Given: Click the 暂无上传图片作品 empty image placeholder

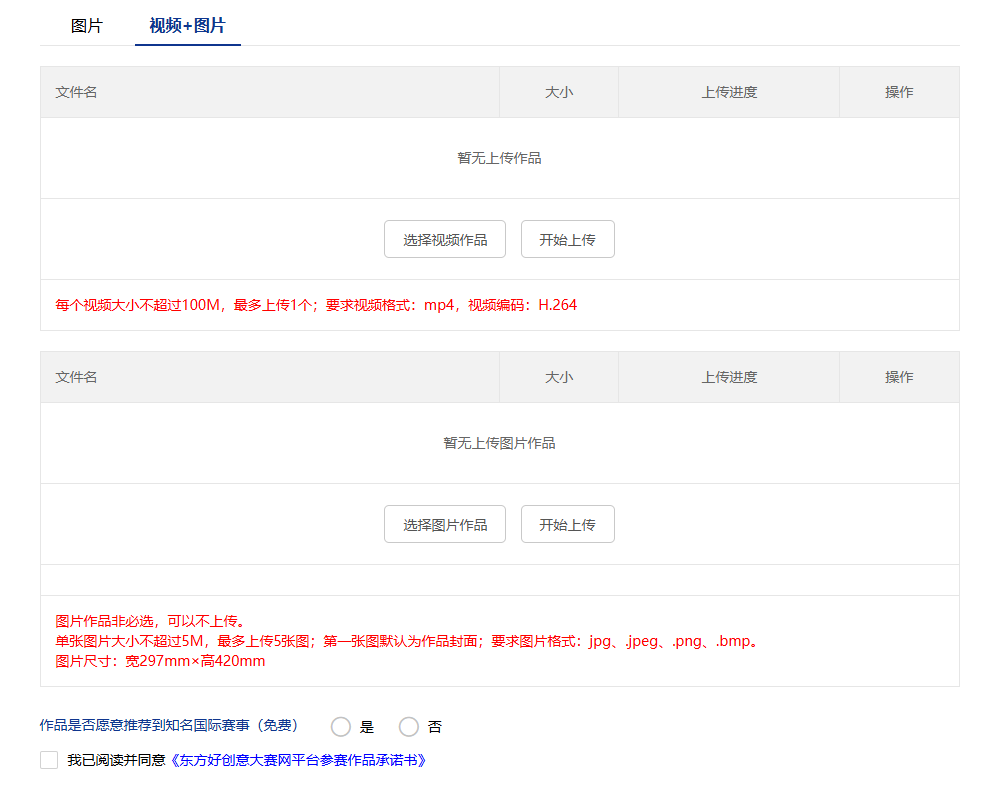Looking at the screenshot, I should tap(499, 443).
